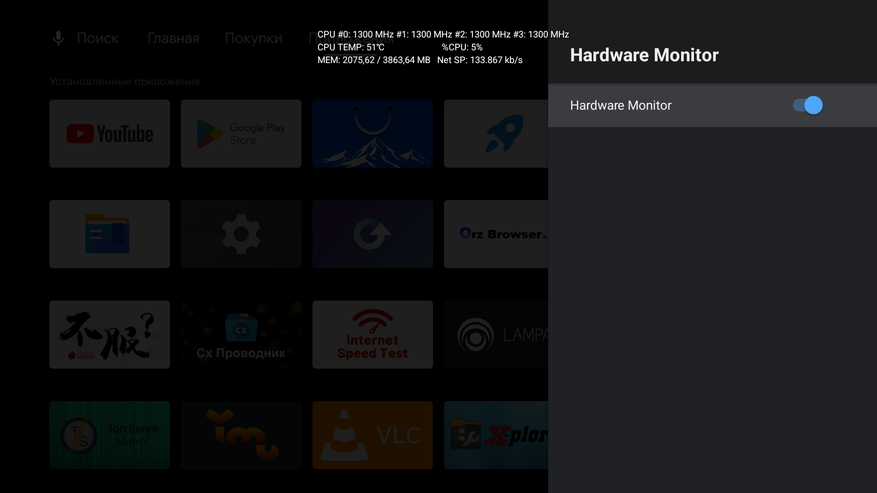Launch Google Play Store tile
The width and height of the screenshot is (877, 493).
point(241,134)
